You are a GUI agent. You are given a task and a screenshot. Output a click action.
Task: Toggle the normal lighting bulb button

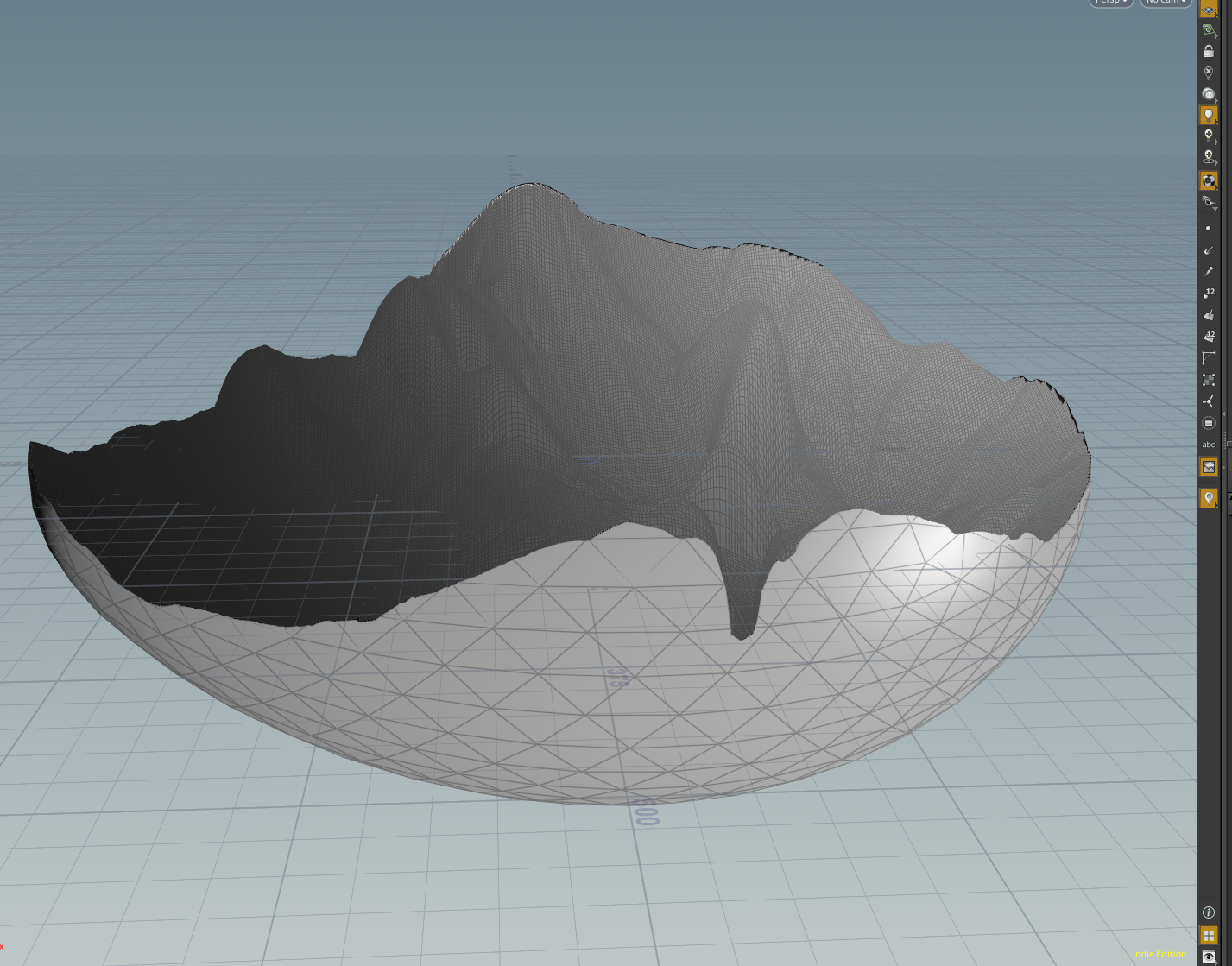[x=1209, y=115]
